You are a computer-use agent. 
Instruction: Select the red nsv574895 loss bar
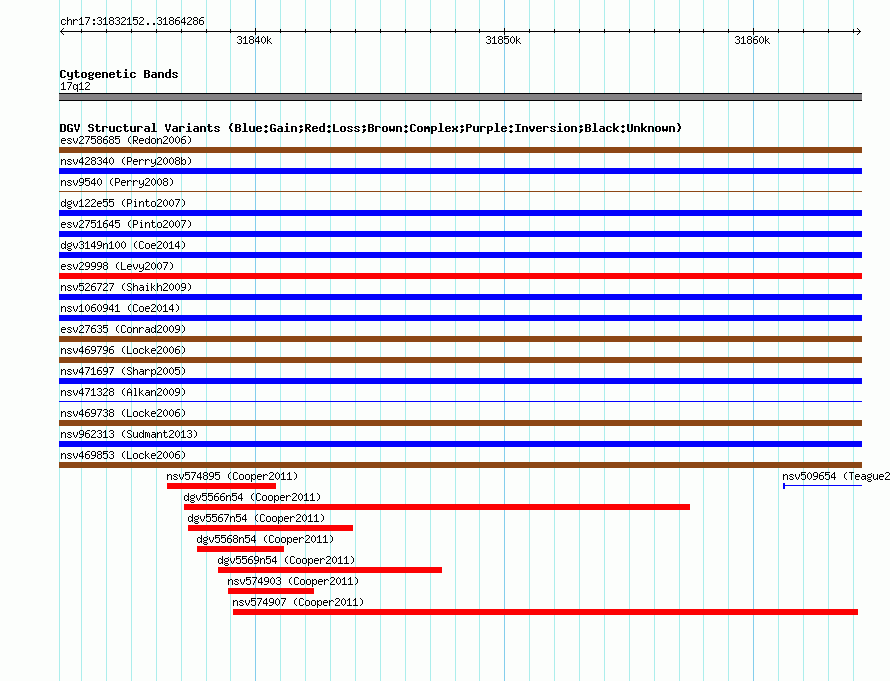221,486
